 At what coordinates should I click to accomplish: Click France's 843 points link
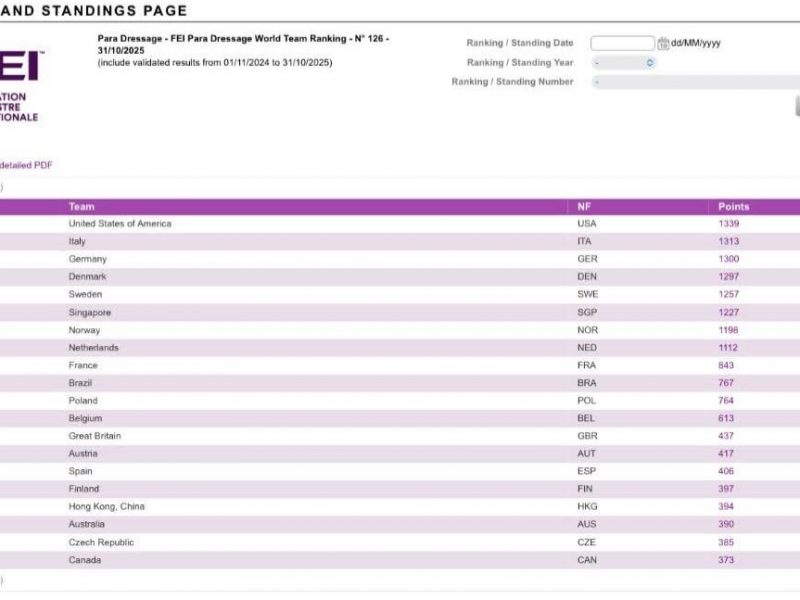point(726,365)
